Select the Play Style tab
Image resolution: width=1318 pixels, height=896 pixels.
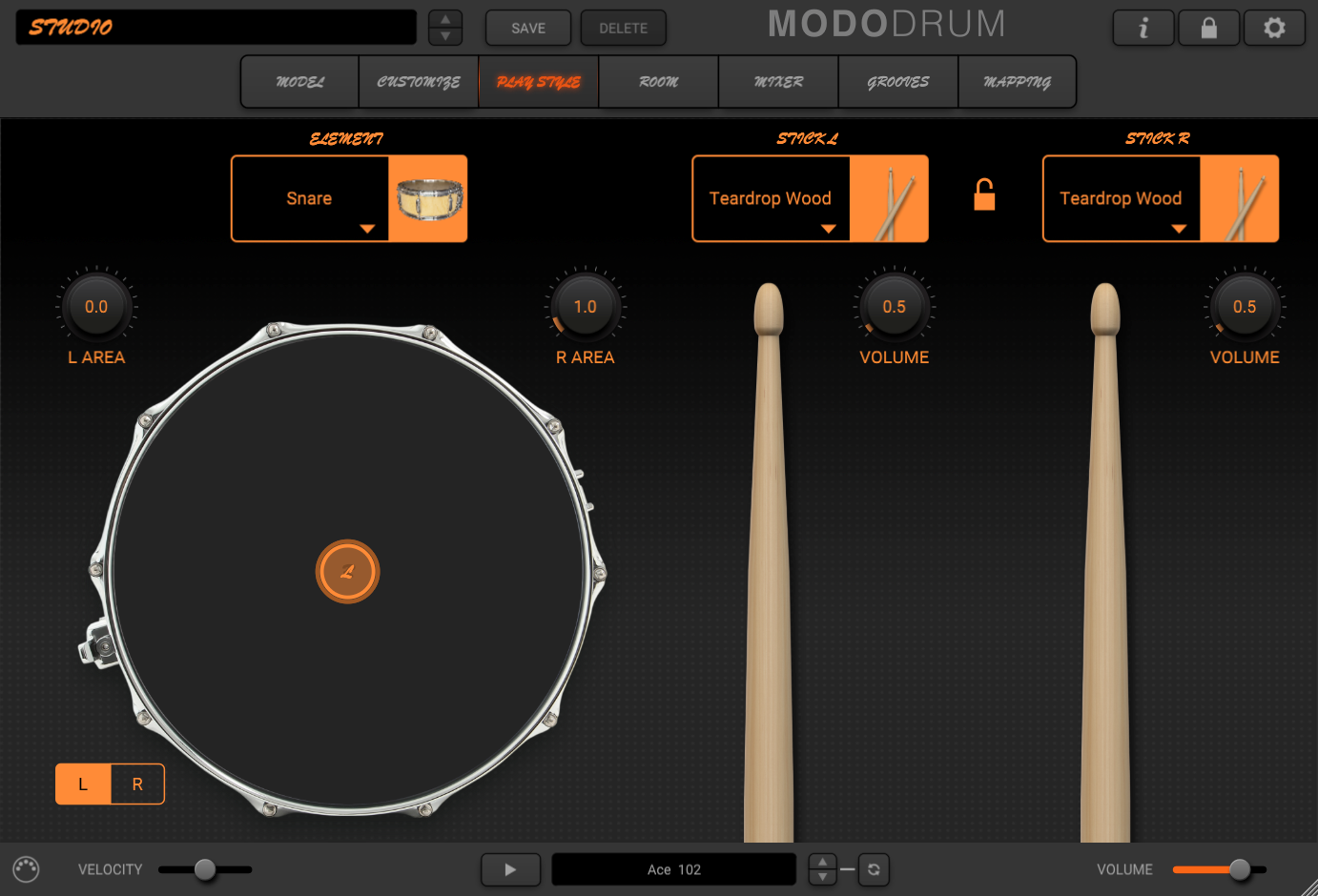[539, 82]
